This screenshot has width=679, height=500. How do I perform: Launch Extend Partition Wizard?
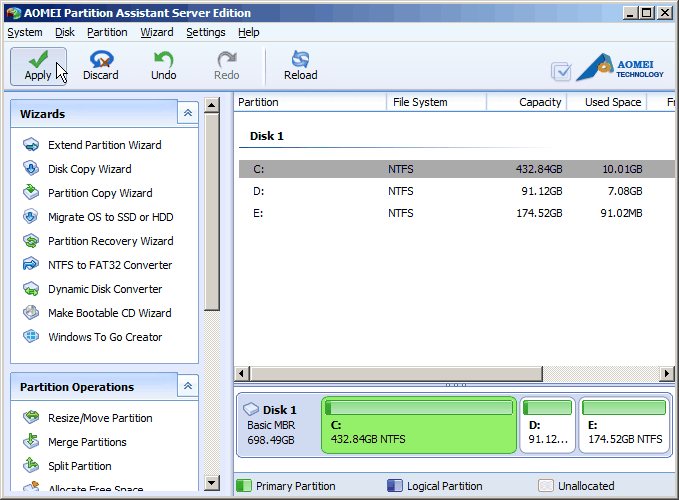(105, 145)
